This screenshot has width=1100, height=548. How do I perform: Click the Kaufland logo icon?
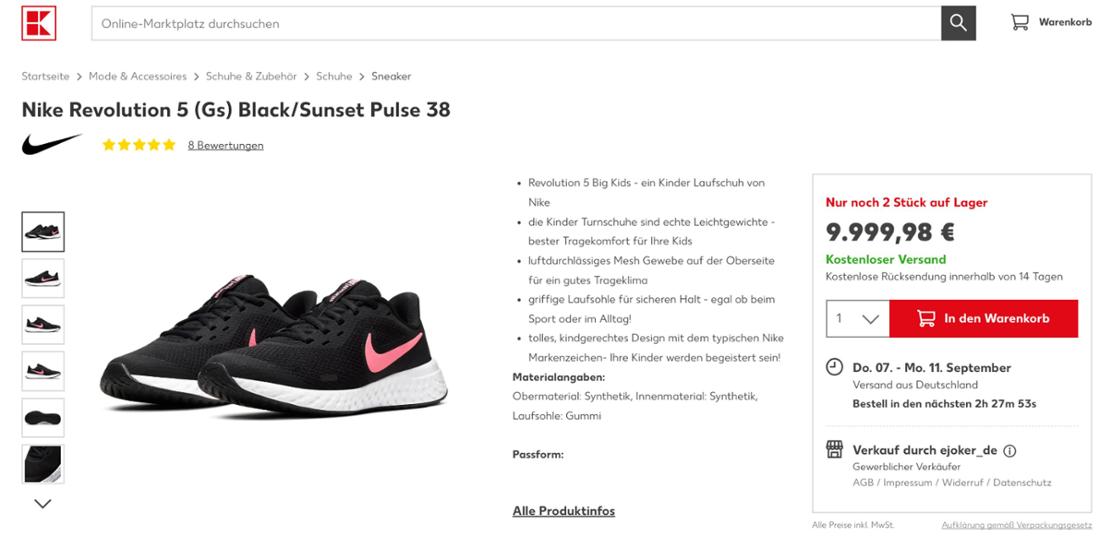[x=39, y=23]
